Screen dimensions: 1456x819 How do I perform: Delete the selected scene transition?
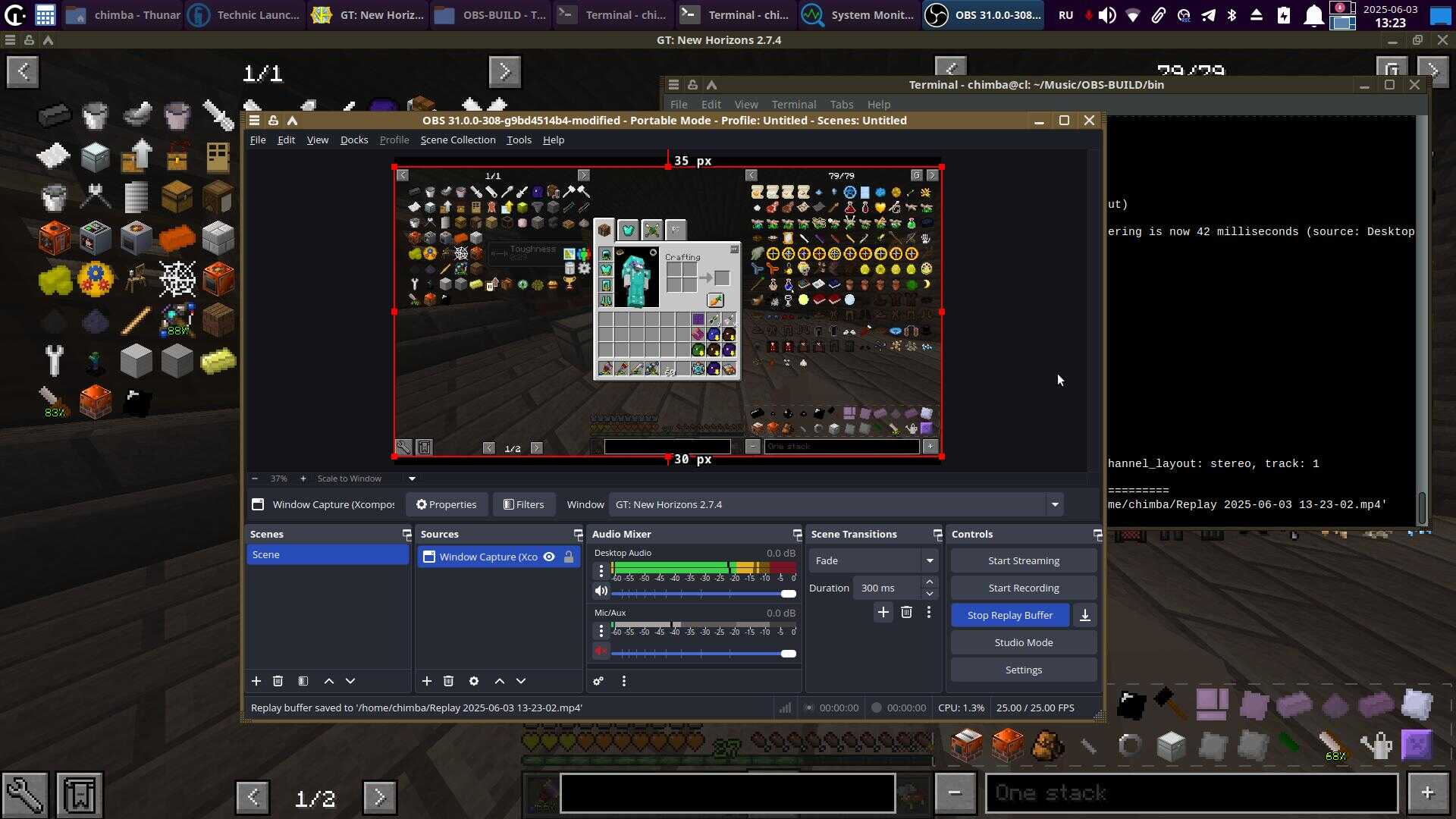(x=906, y=612)
